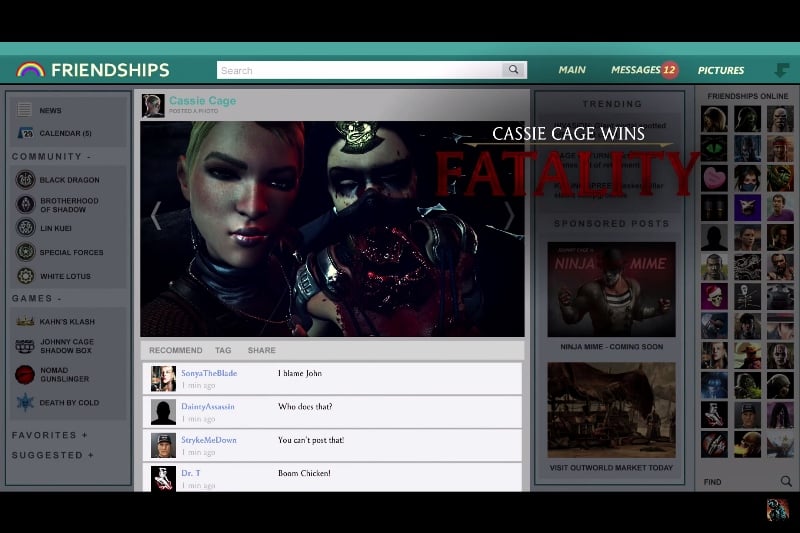This screenshot has height=533, width=800.
Task: Click the download arrow icon in header
Action: pos(781,70)
